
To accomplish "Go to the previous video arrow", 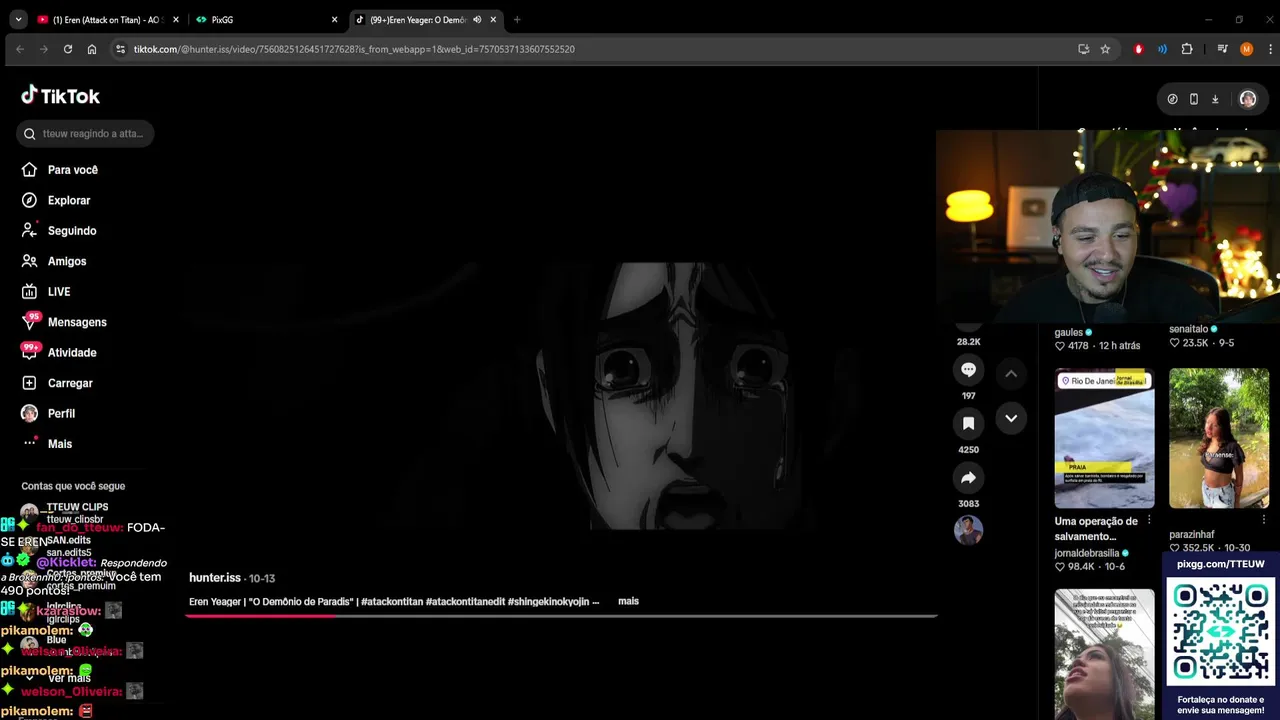I will (x=1011, y=374).
